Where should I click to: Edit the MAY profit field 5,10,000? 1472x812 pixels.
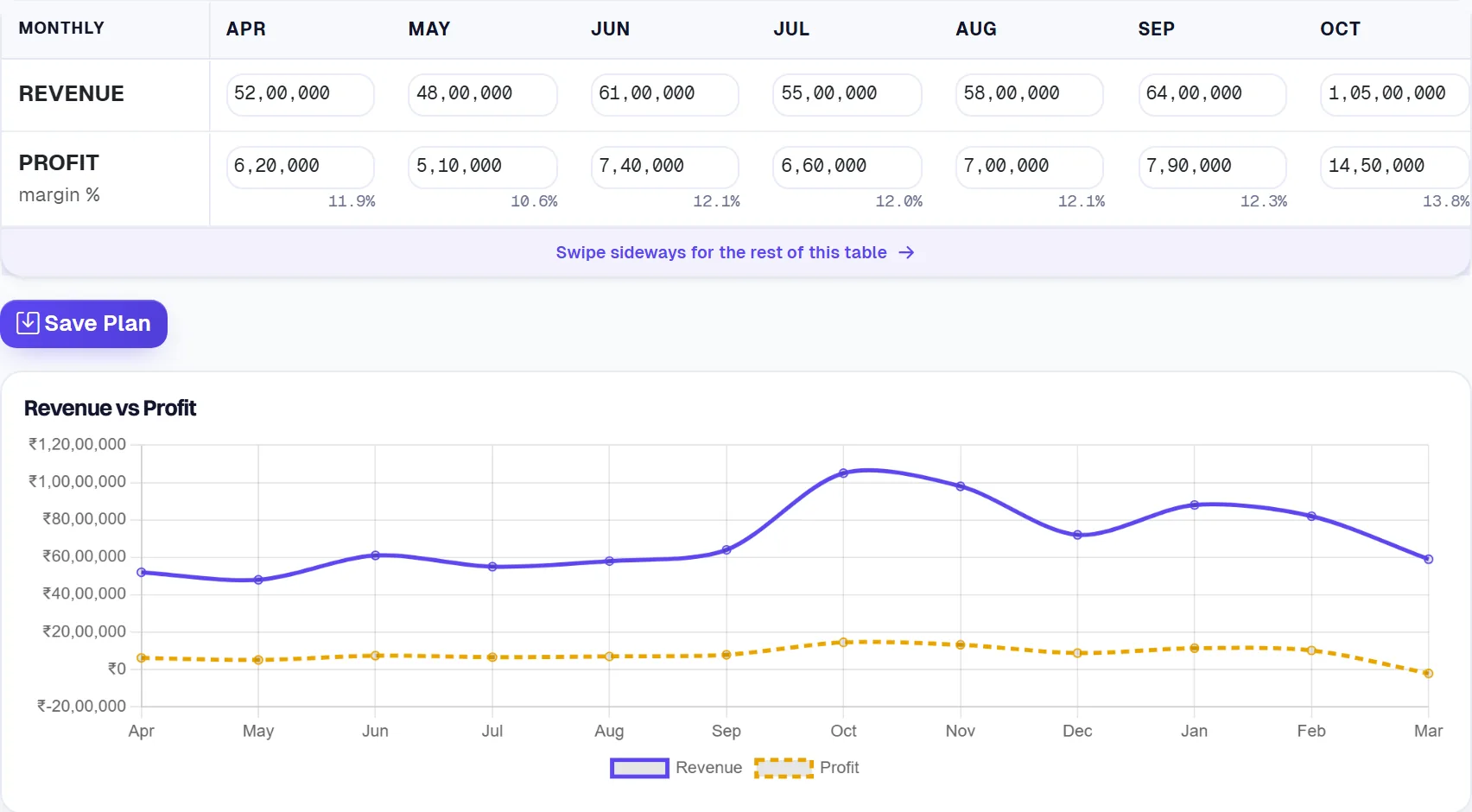(x=482, y=167)
